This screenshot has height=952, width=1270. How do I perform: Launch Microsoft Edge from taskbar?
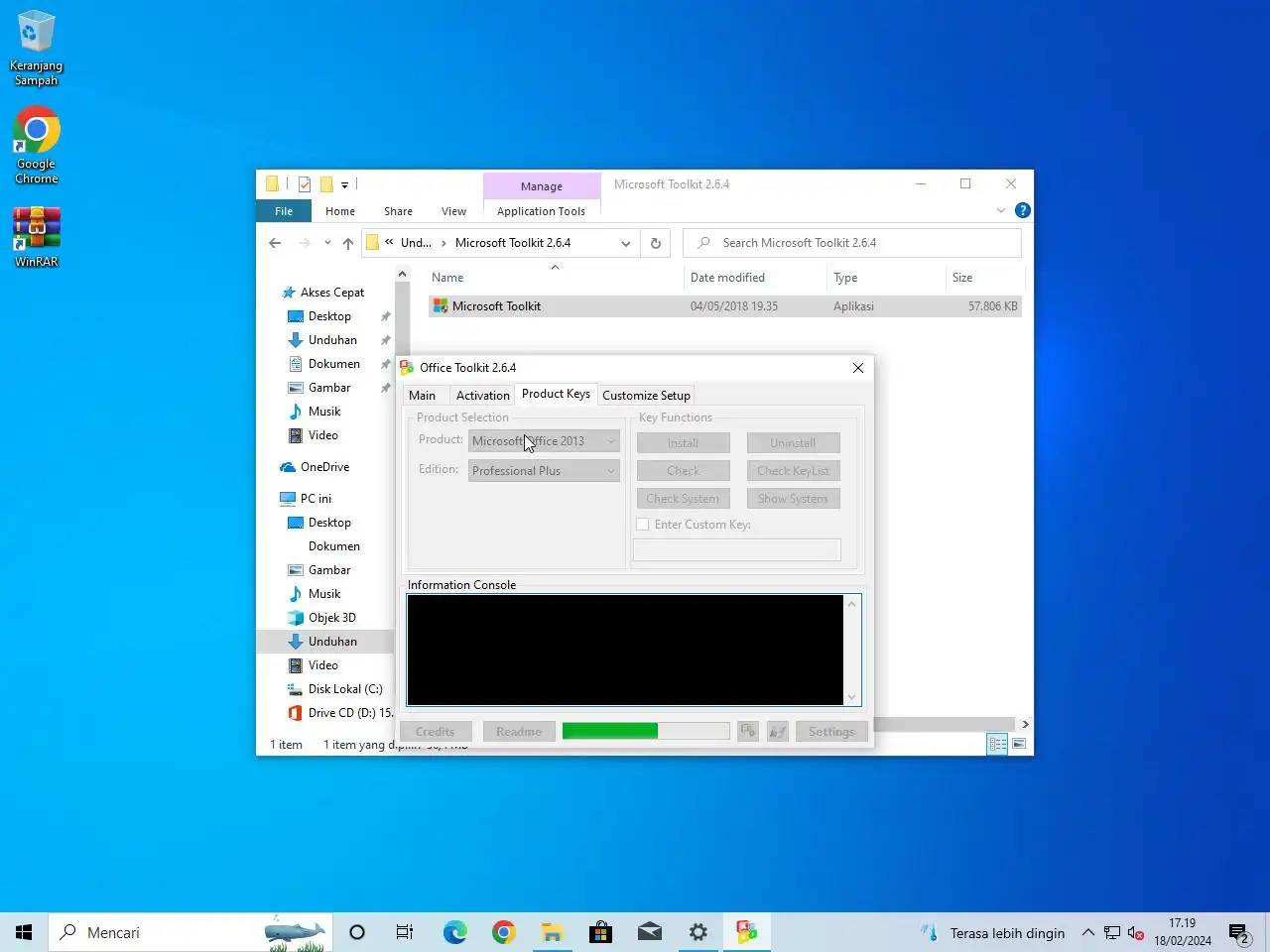point(454,932)
